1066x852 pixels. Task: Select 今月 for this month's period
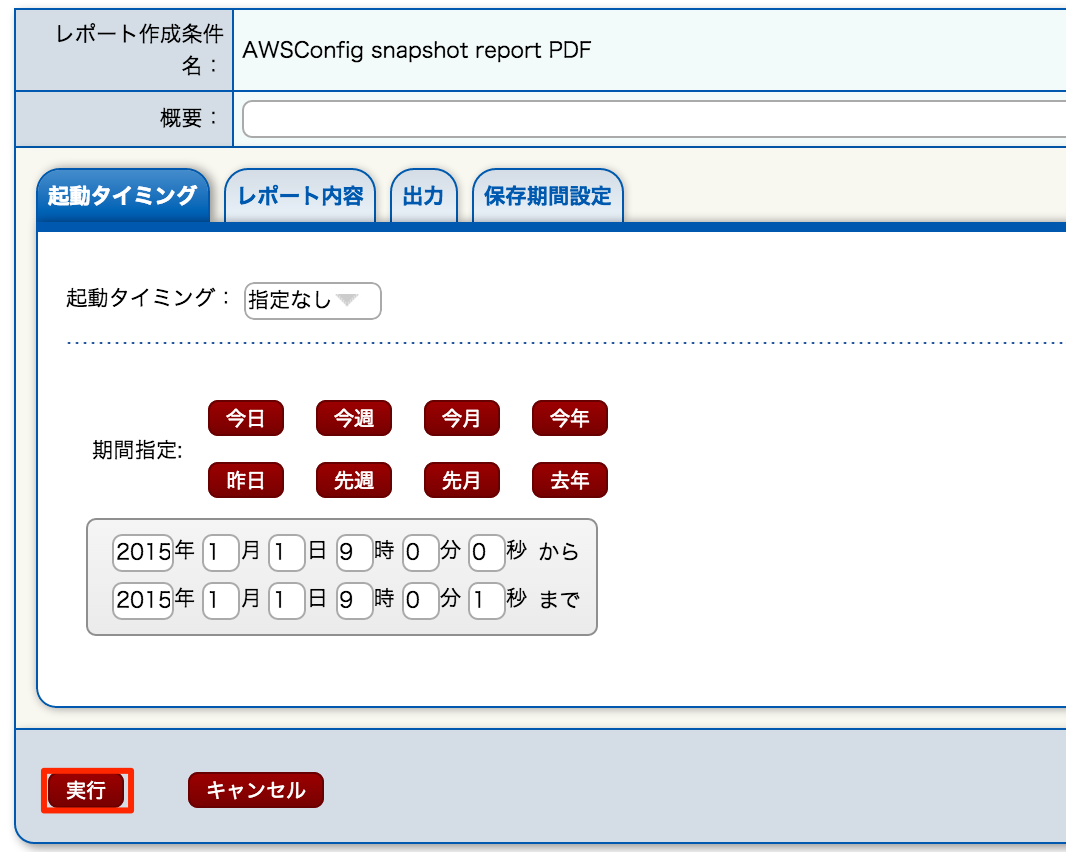[x=462, y=418]
